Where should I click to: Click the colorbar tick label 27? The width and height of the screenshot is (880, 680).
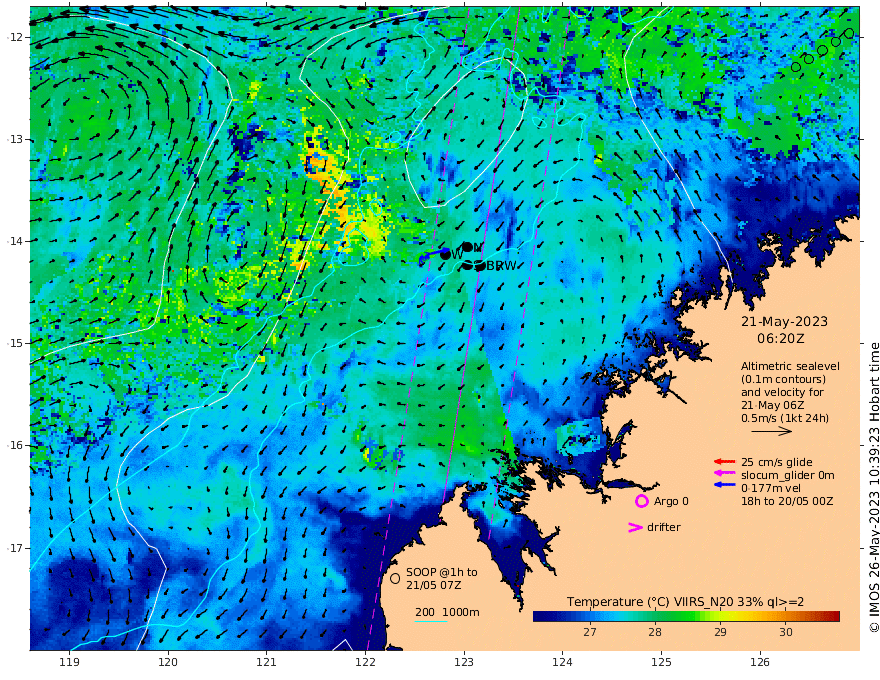(x=589, y=632)
